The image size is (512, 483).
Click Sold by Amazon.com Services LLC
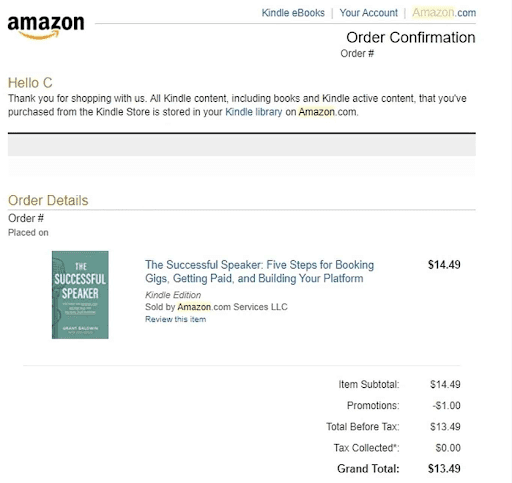(216, 307)
